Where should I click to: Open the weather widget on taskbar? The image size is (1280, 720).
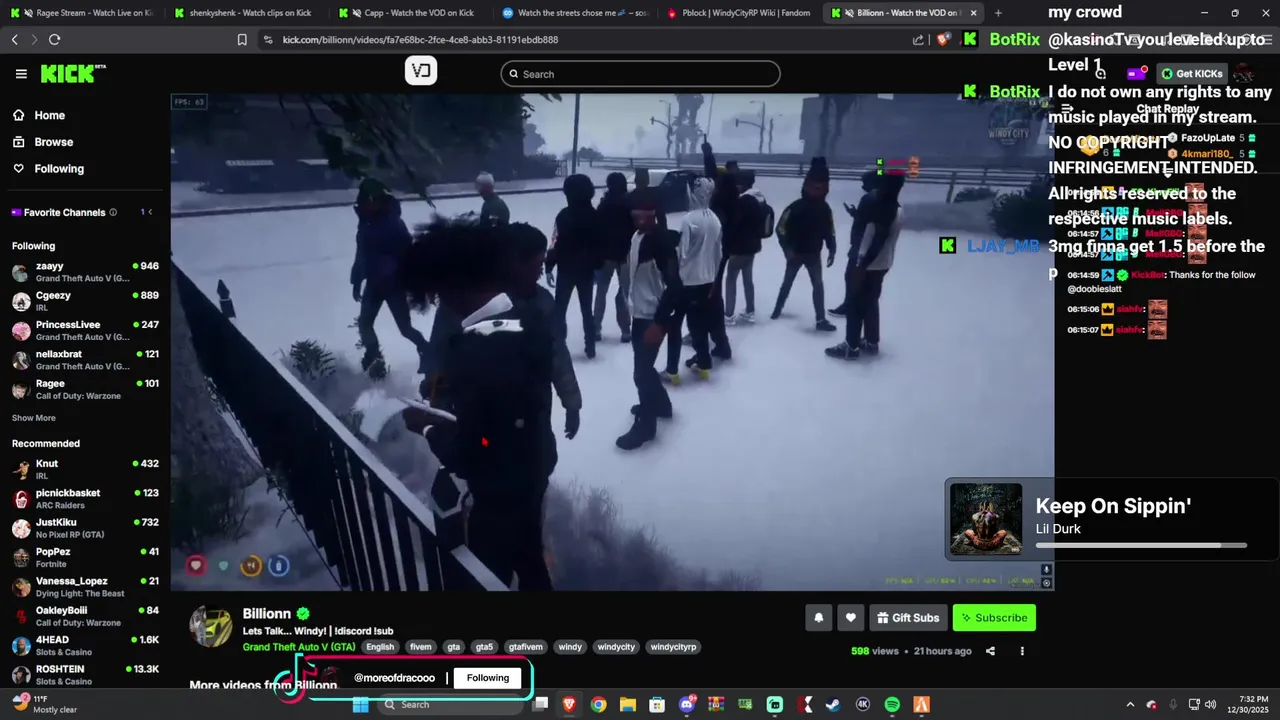44,704
